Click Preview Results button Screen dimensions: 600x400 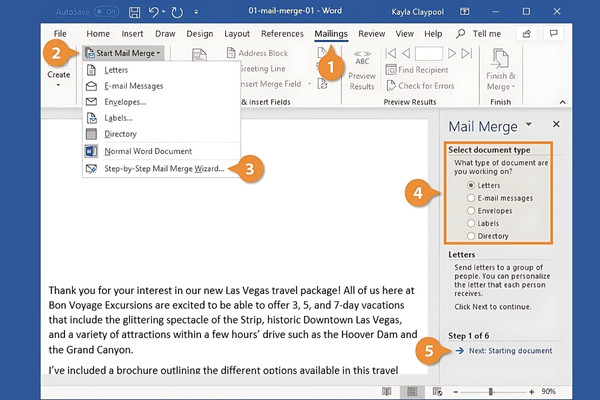(x=362, y=70)
